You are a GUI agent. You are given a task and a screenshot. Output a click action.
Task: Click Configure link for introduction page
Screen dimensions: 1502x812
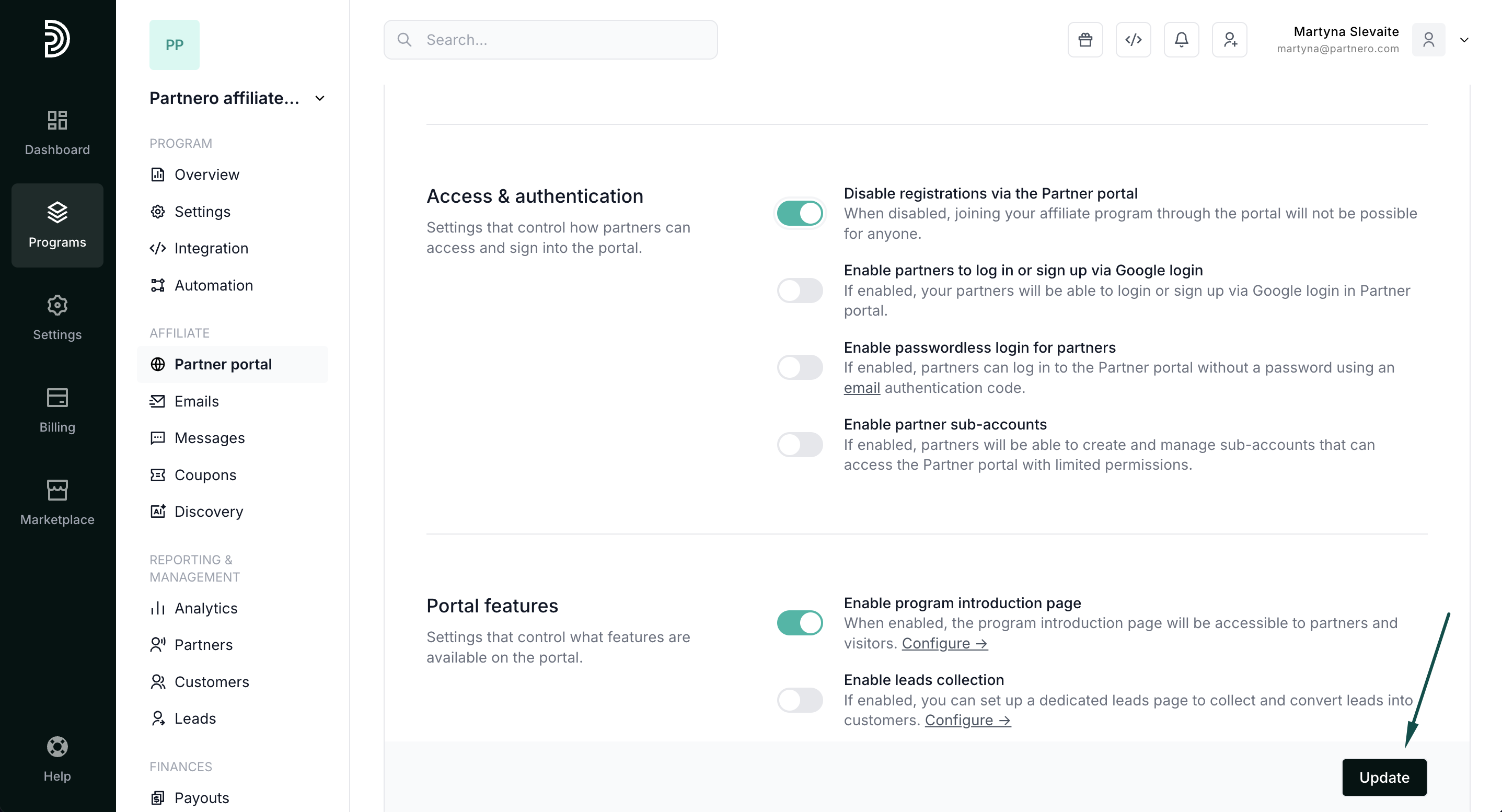(944, 644)
